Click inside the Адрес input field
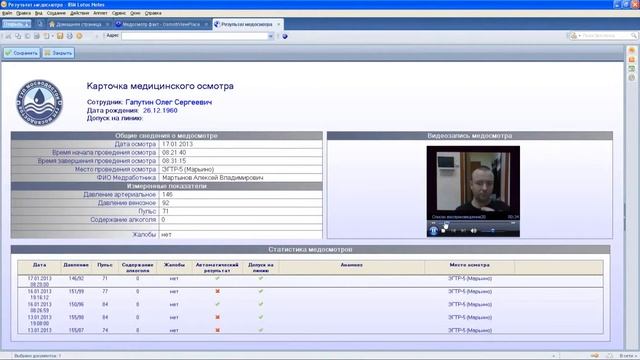The image size is (640, 360). pyautogui.click(x=194, y=36)
